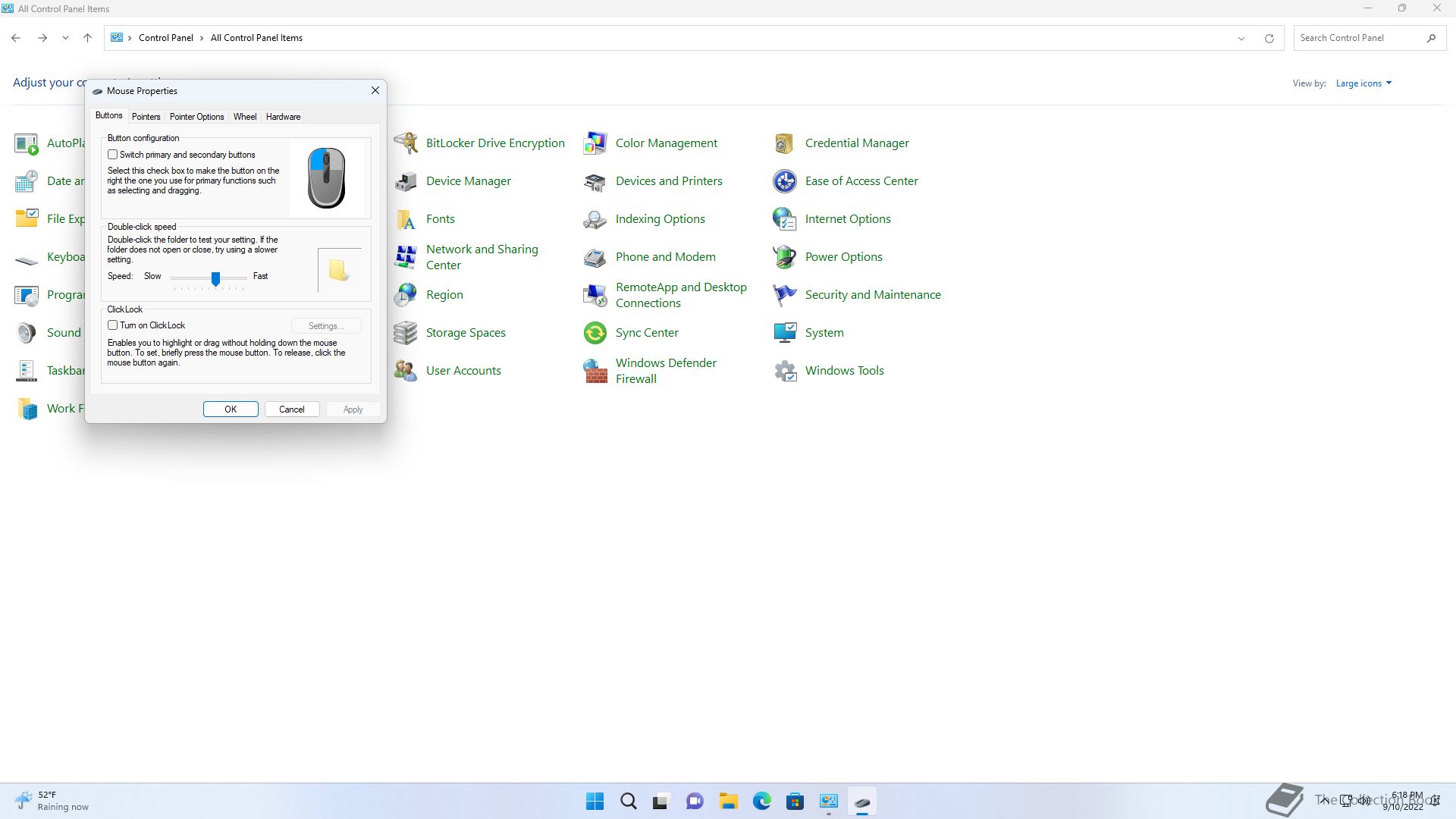Click the double-click speed slider thumb

(x=216, y=279)
